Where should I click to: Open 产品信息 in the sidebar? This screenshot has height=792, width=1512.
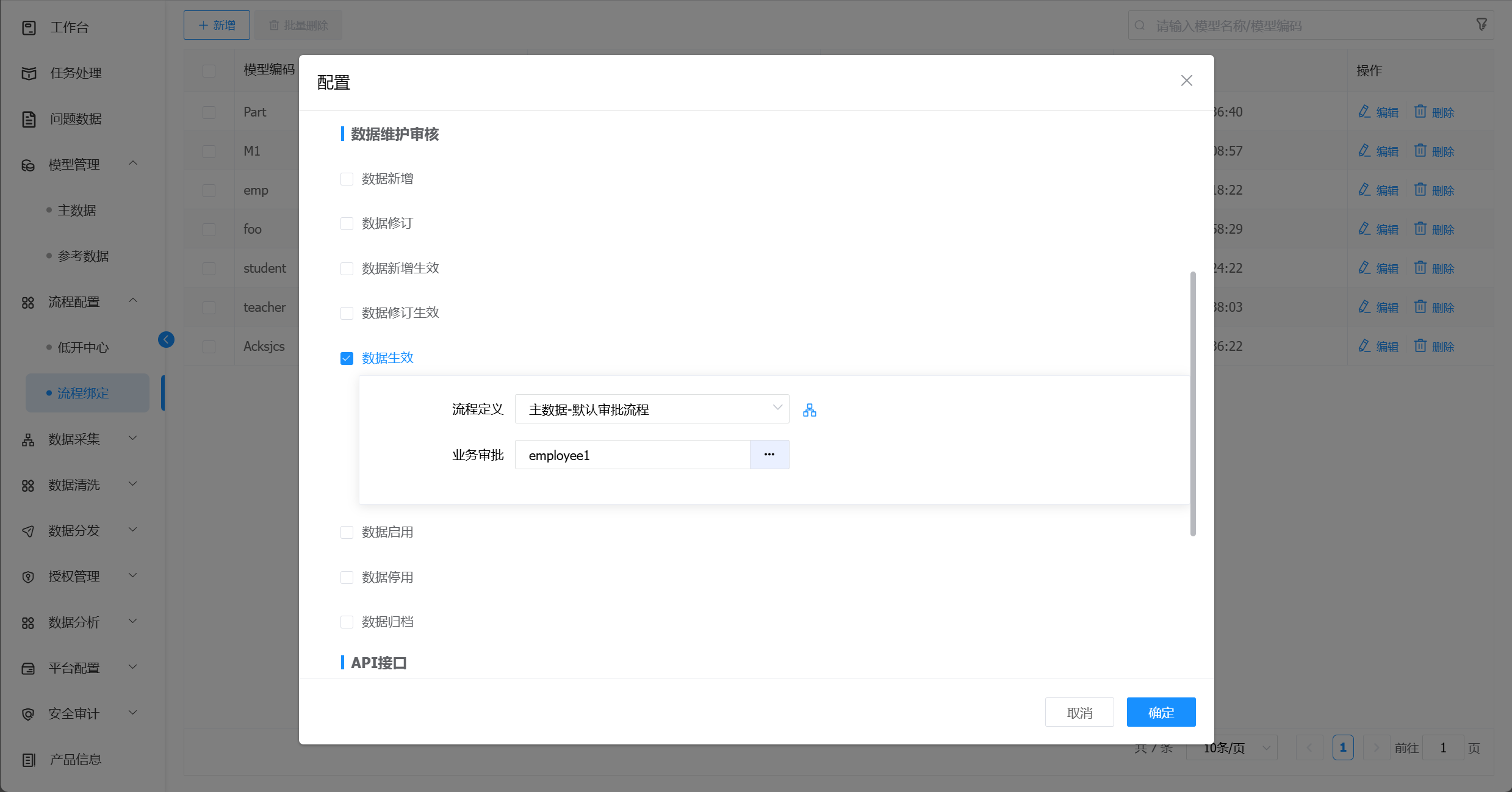point(75,760)
